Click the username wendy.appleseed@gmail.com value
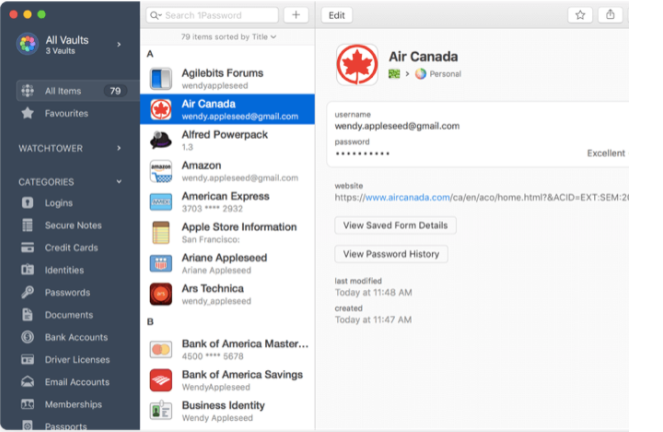The image size is (663, 432). click(397, 126)
